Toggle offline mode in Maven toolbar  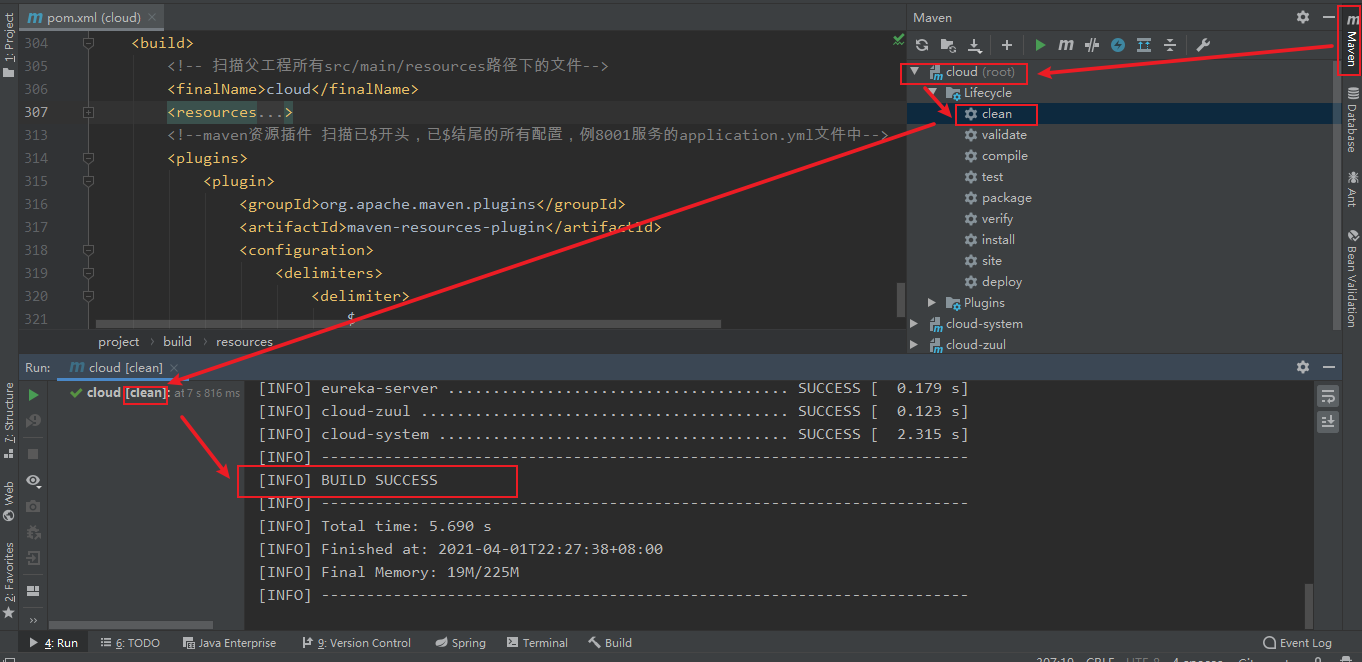1092,45
